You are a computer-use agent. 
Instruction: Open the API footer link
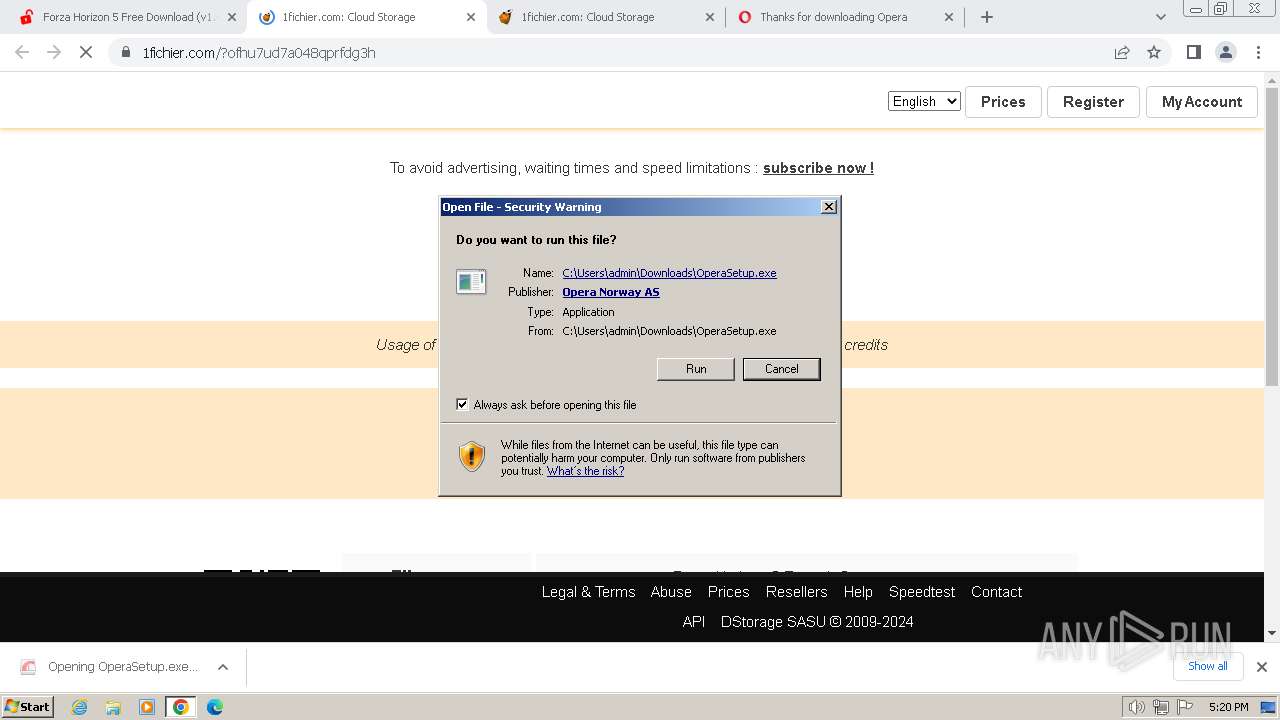click(x=694, y=622)
